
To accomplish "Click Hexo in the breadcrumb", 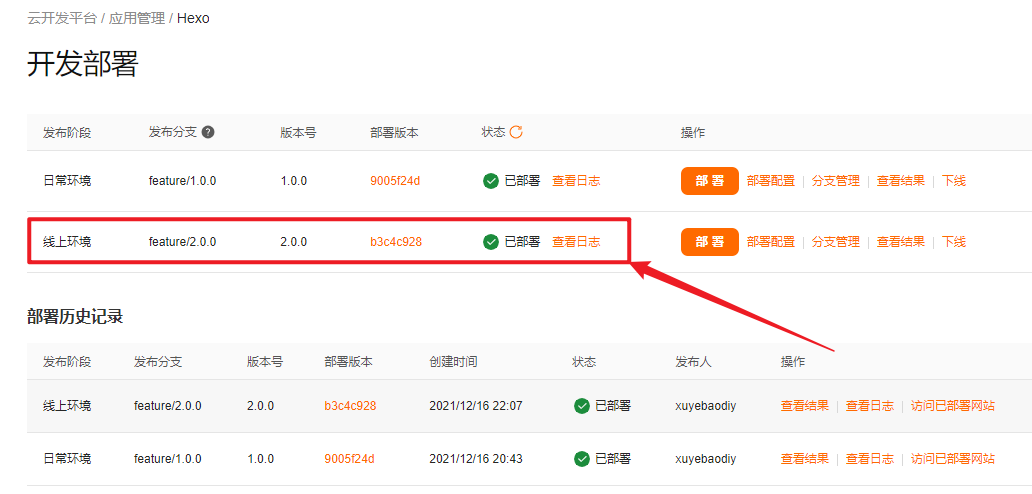I will 193,18.
